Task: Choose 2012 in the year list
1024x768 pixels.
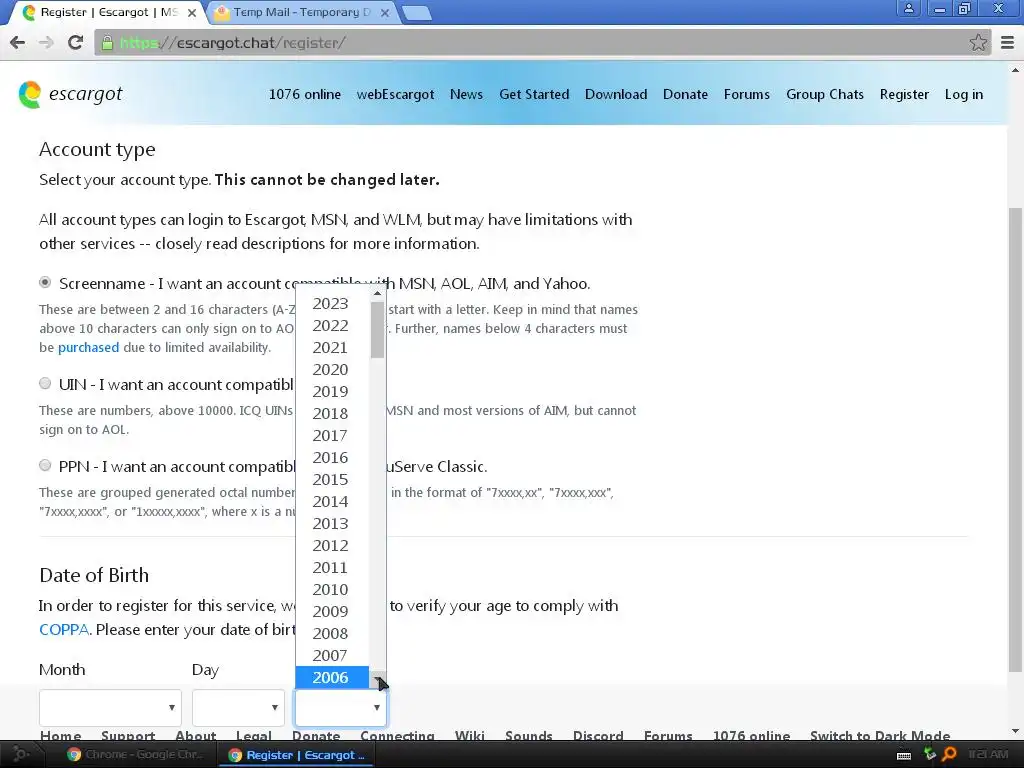Action: 332,546
